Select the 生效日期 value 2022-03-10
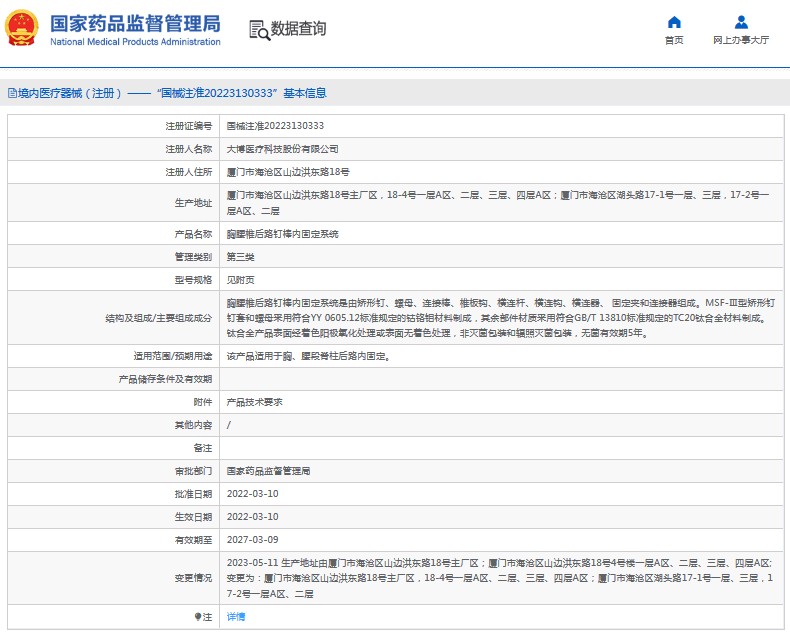Screen dimensions: 790x637 coord(252,517)
